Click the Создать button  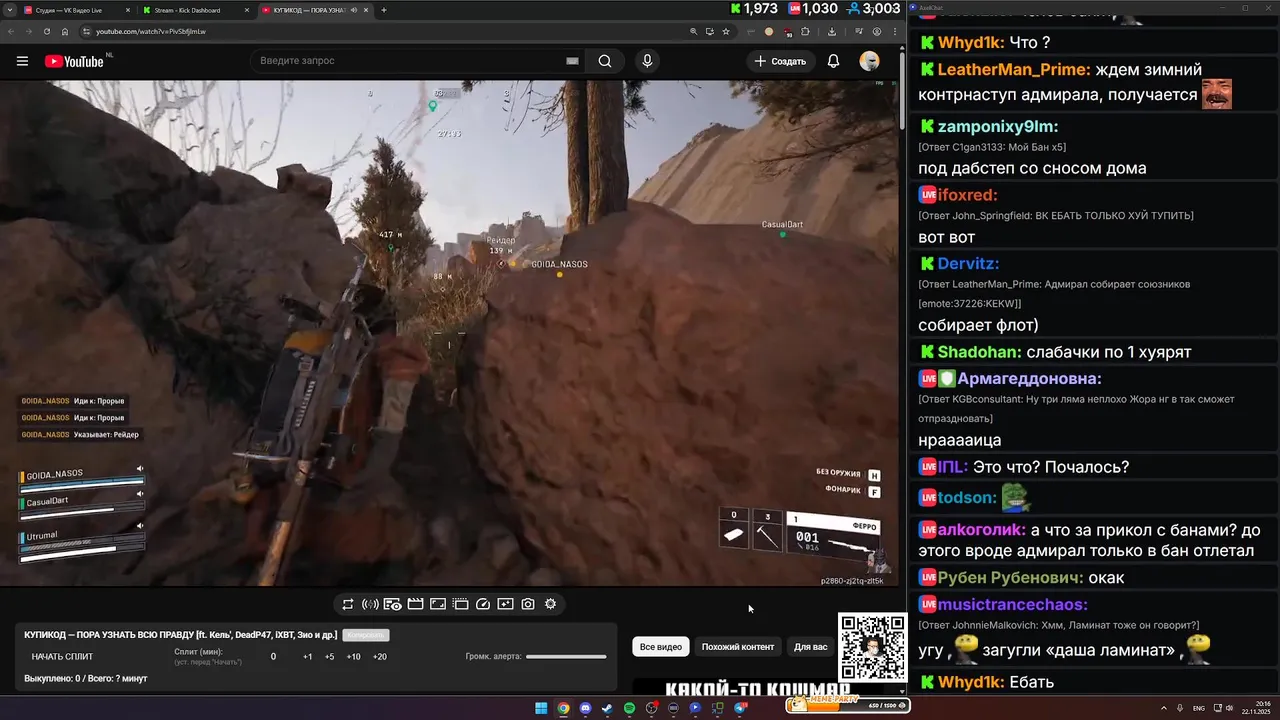781,61
